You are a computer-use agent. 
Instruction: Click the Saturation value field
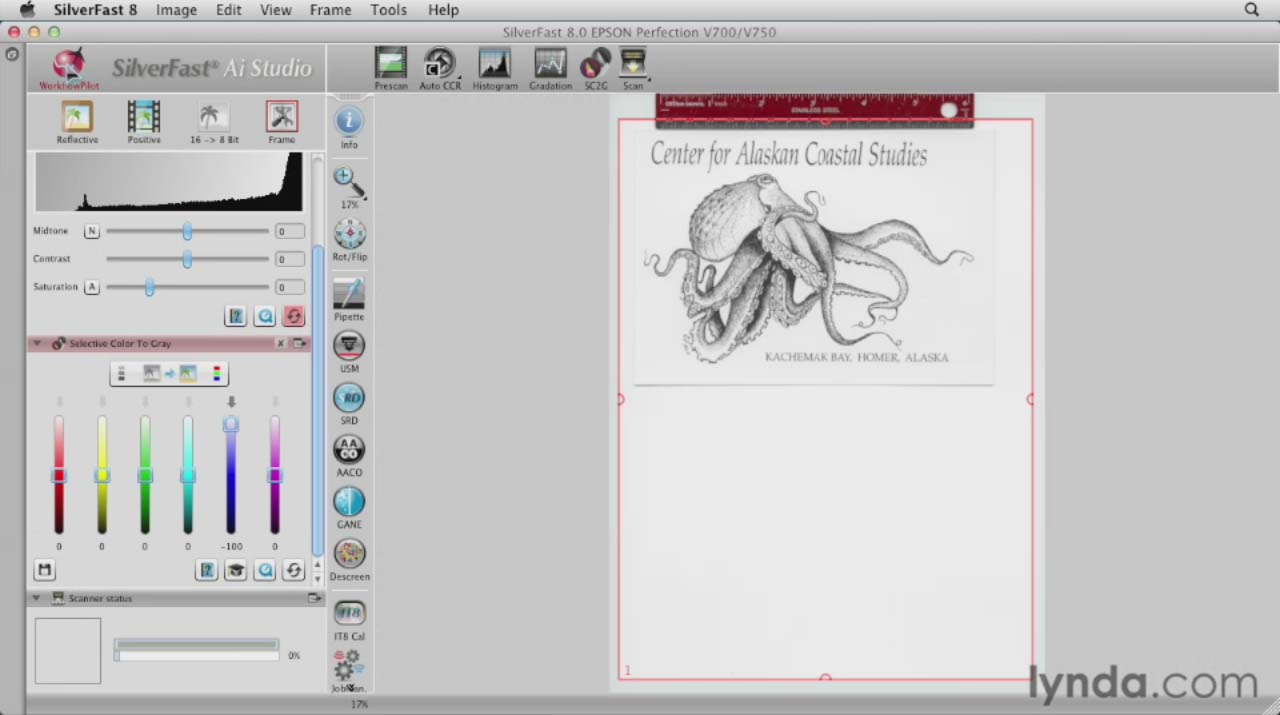(x=288, y=287)
